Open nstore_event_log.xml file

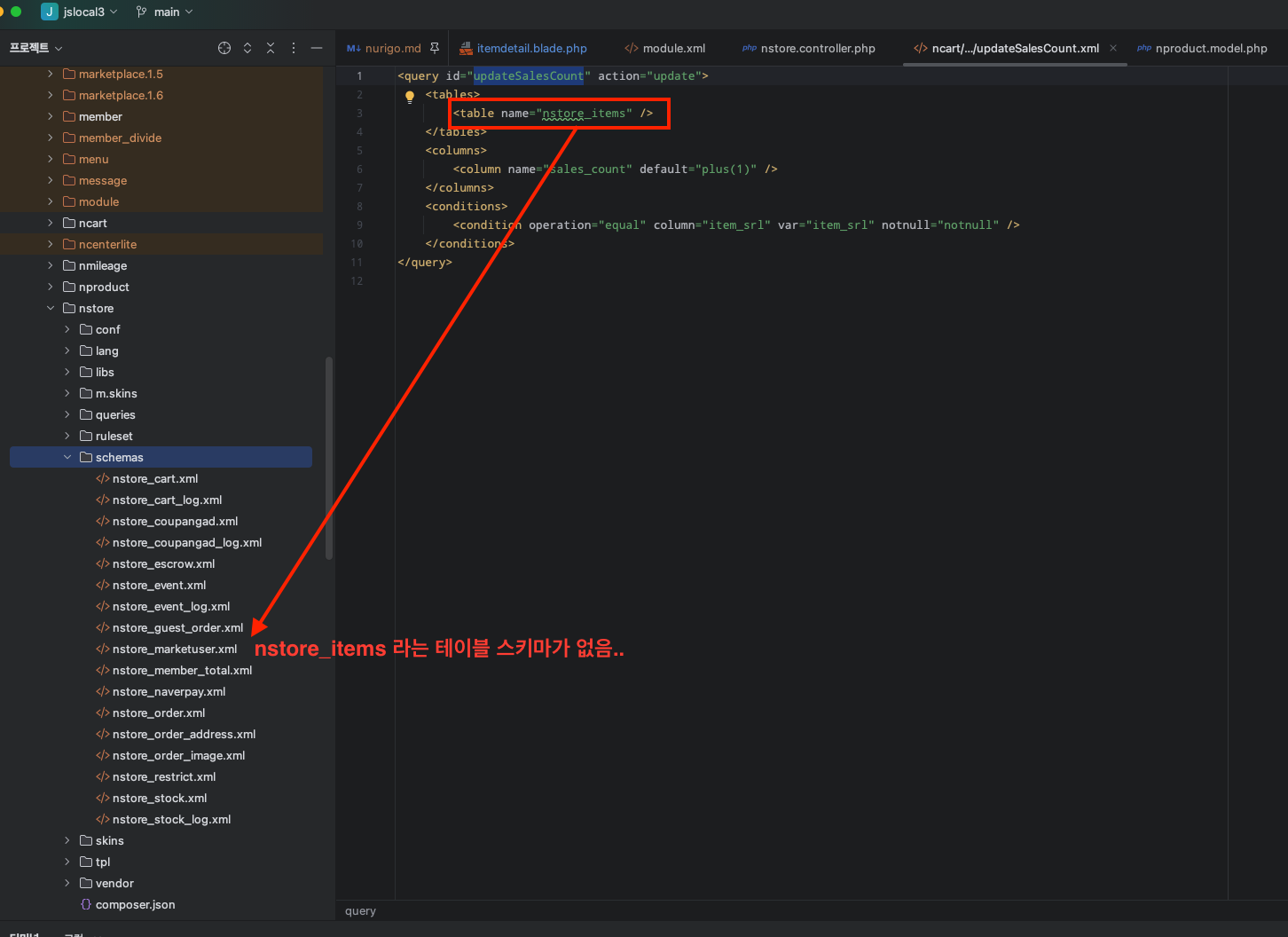pyautogui.click(x=163, y=606)
